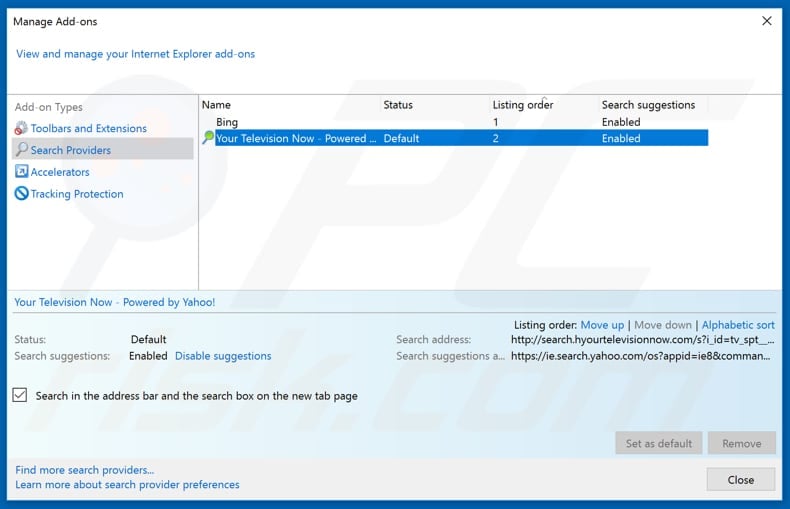Click Set as default button
Viewport: 790px width, 509px height.
[659, 443]
